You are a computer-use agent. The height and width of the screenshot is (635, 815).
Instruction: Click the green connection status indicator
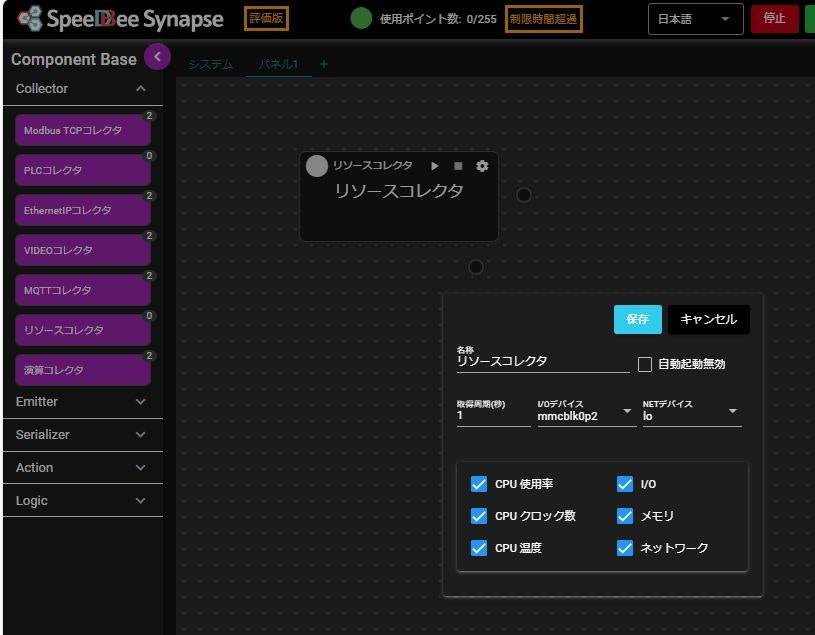point(360,18)
